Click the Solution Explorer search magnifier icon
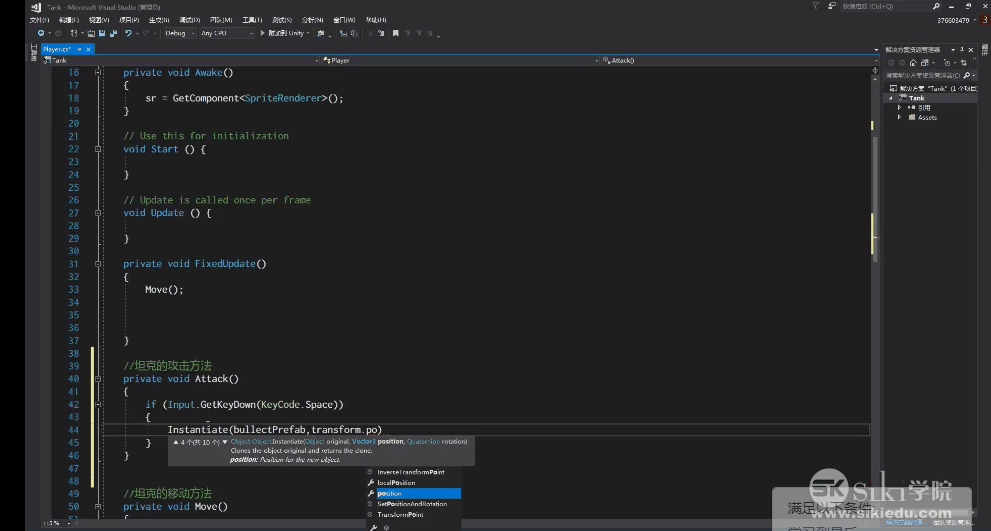The height and width of the screenshot is (531, 991). (966, 75)
